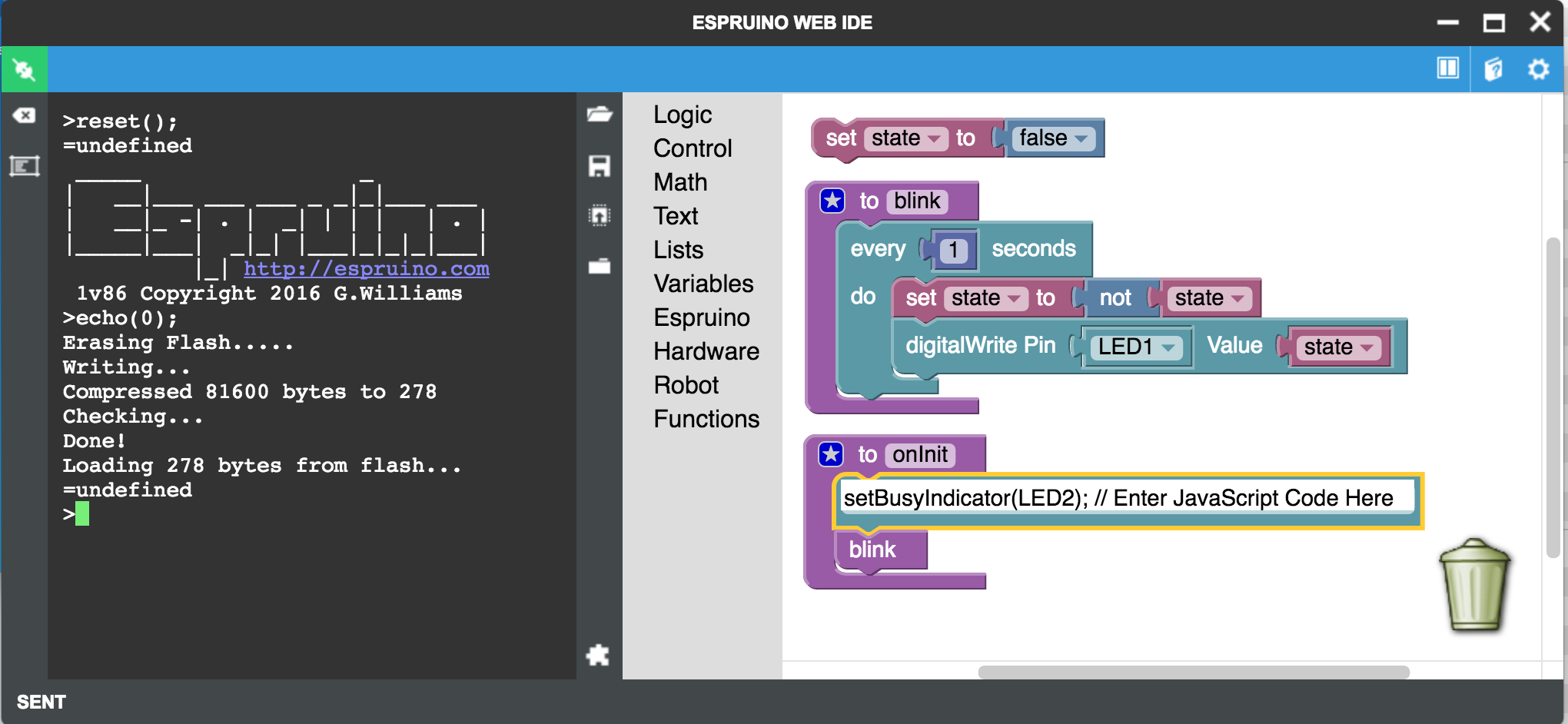
Task: Click 'Loading 278 bytes from flash...' line
Action: 262,466
